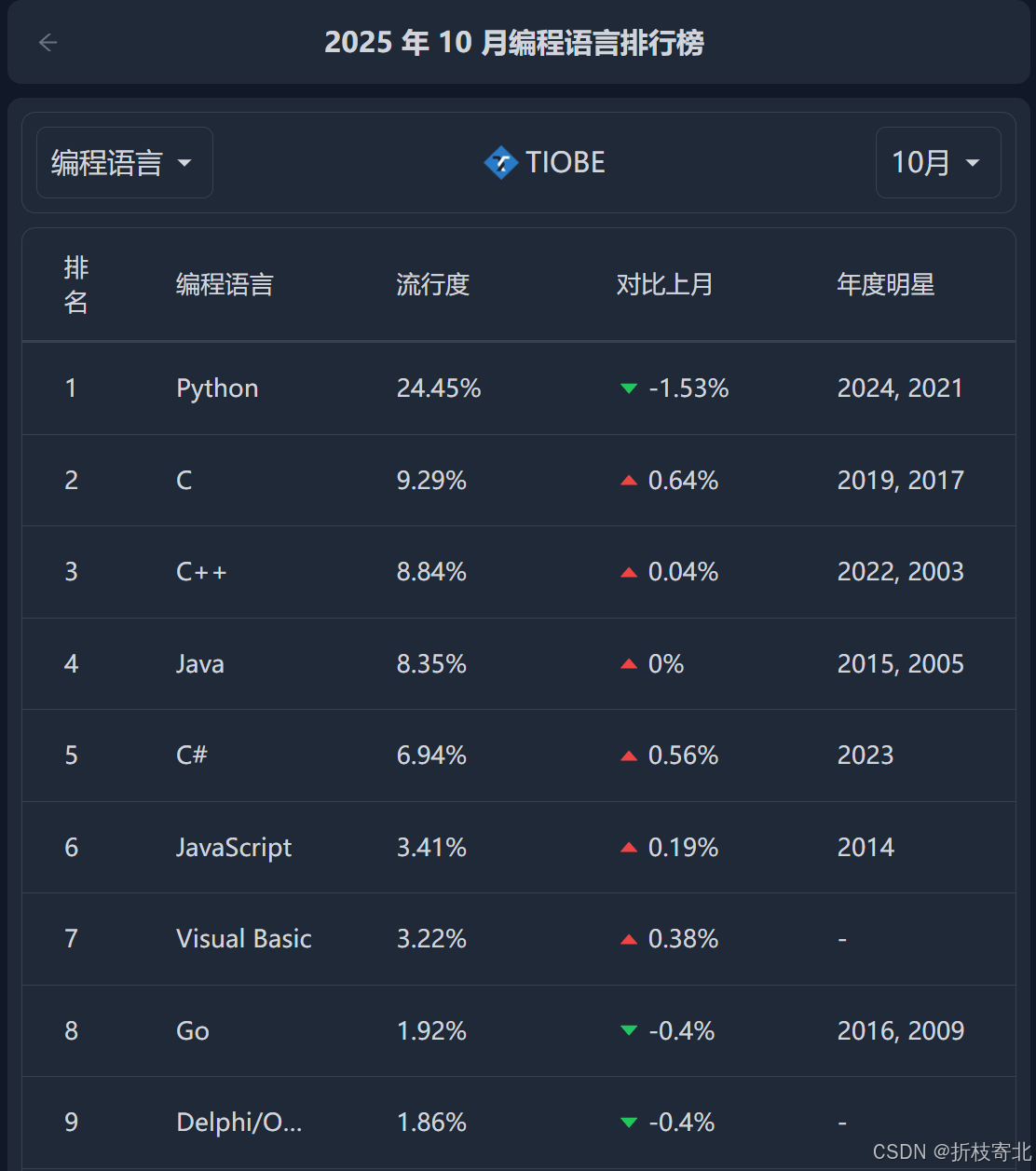Click the 3.41% popularity value
This screenshot has width=1036, height=1171.
point(432,848)
